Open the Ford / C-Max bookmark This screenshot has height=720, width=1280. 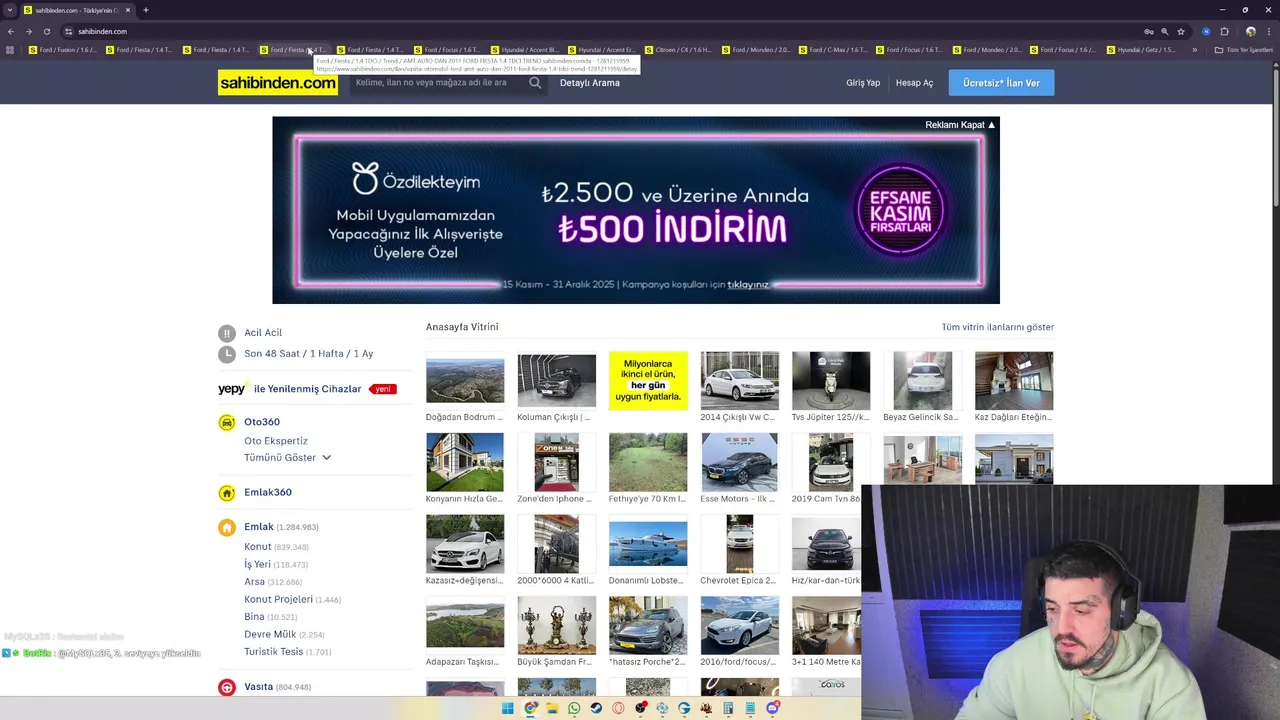tap(832, 50)
